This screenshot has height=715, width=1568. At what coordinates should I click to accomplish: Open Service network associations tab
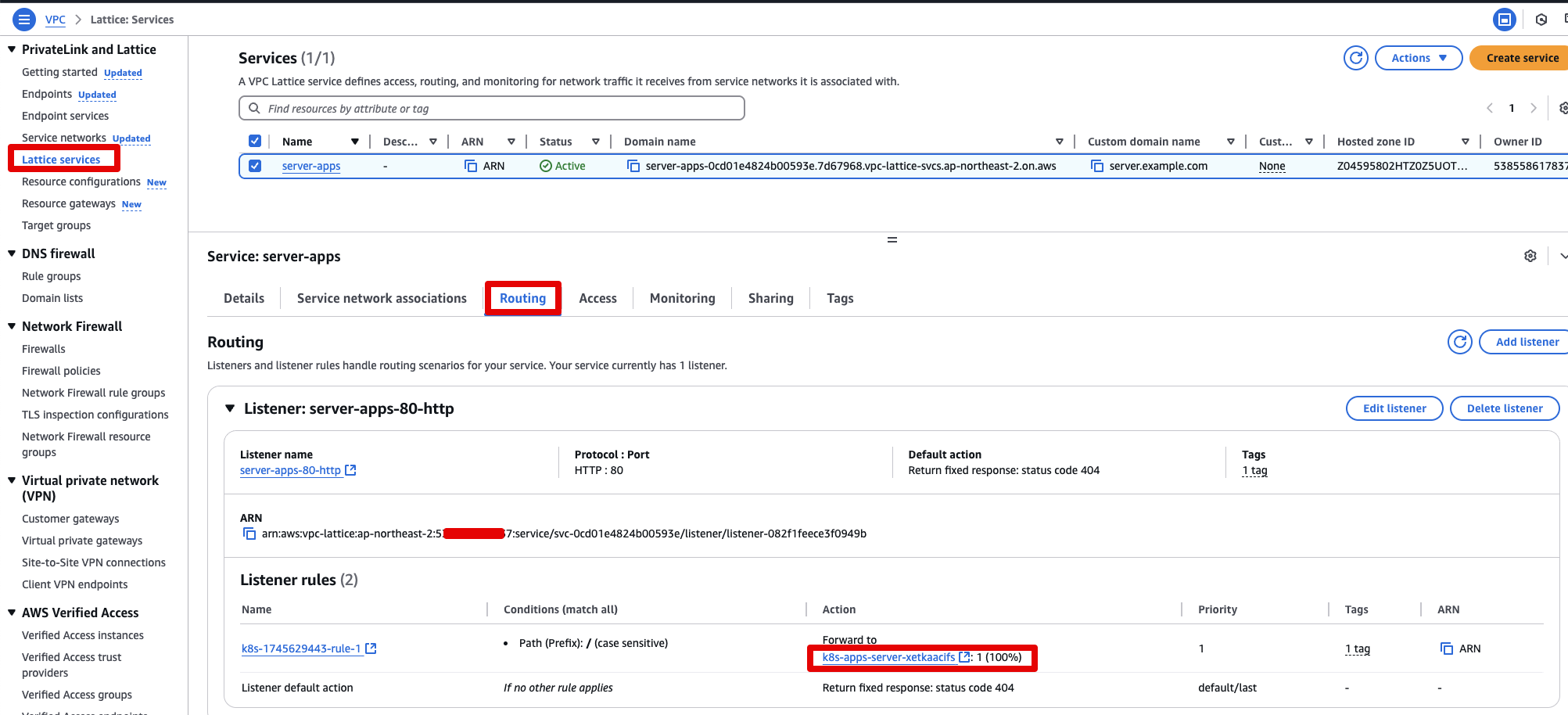pyautogui.click(x=382, y=298)
